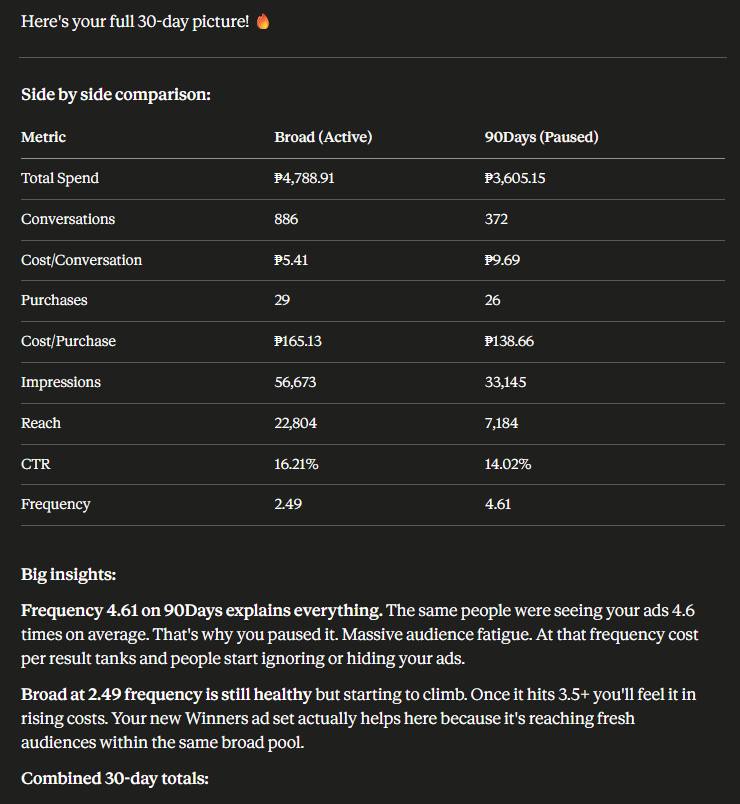Click the 33,145 impressions value

[505, 382]
